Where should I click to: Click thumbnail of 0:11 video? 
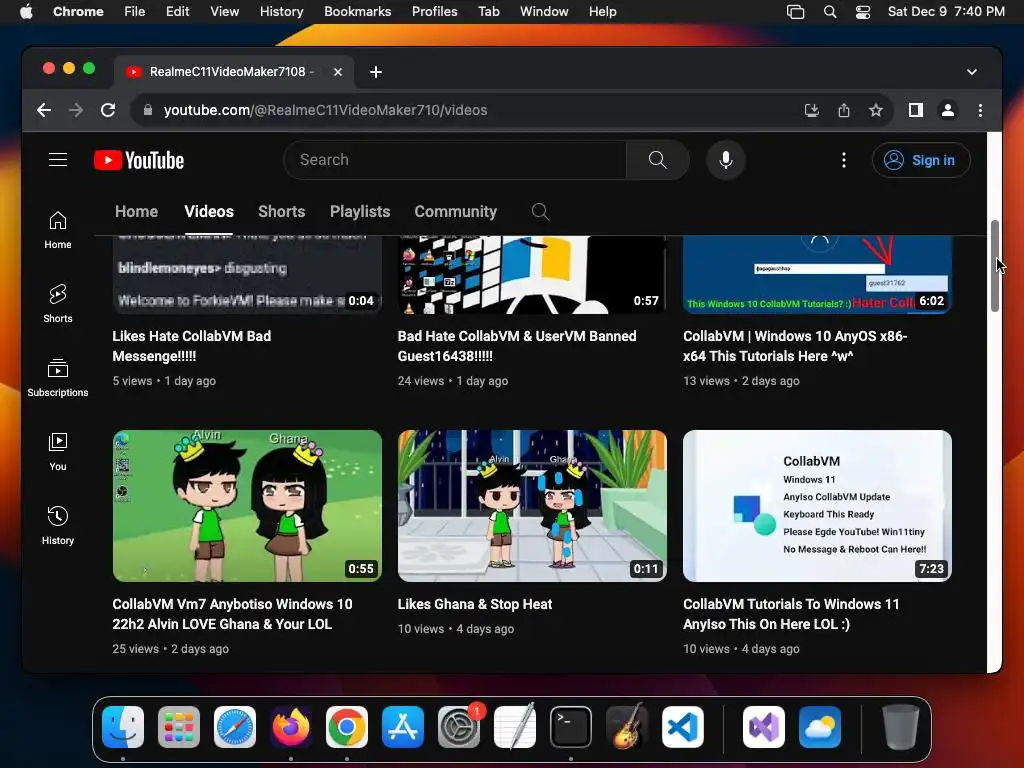[x=532, y=505]
